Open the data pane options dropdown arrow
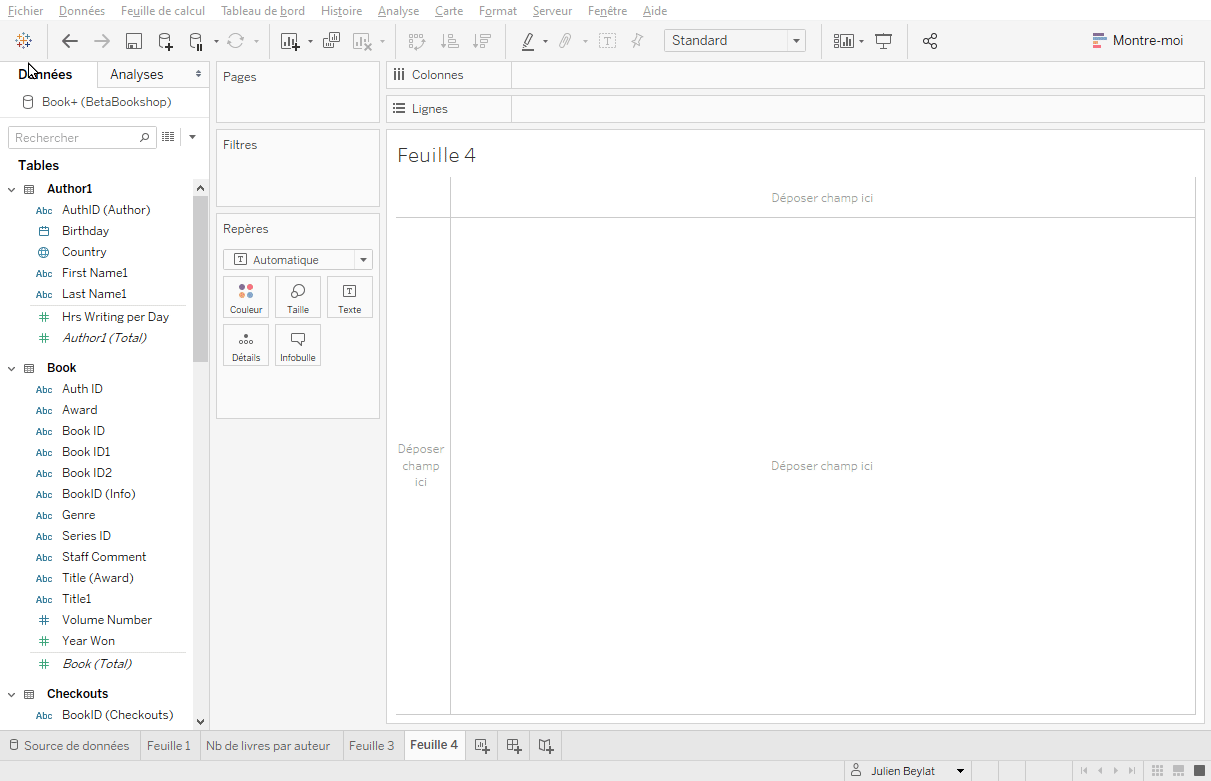The height and width of the screenshot is (781, 1211). coord(192,137)
